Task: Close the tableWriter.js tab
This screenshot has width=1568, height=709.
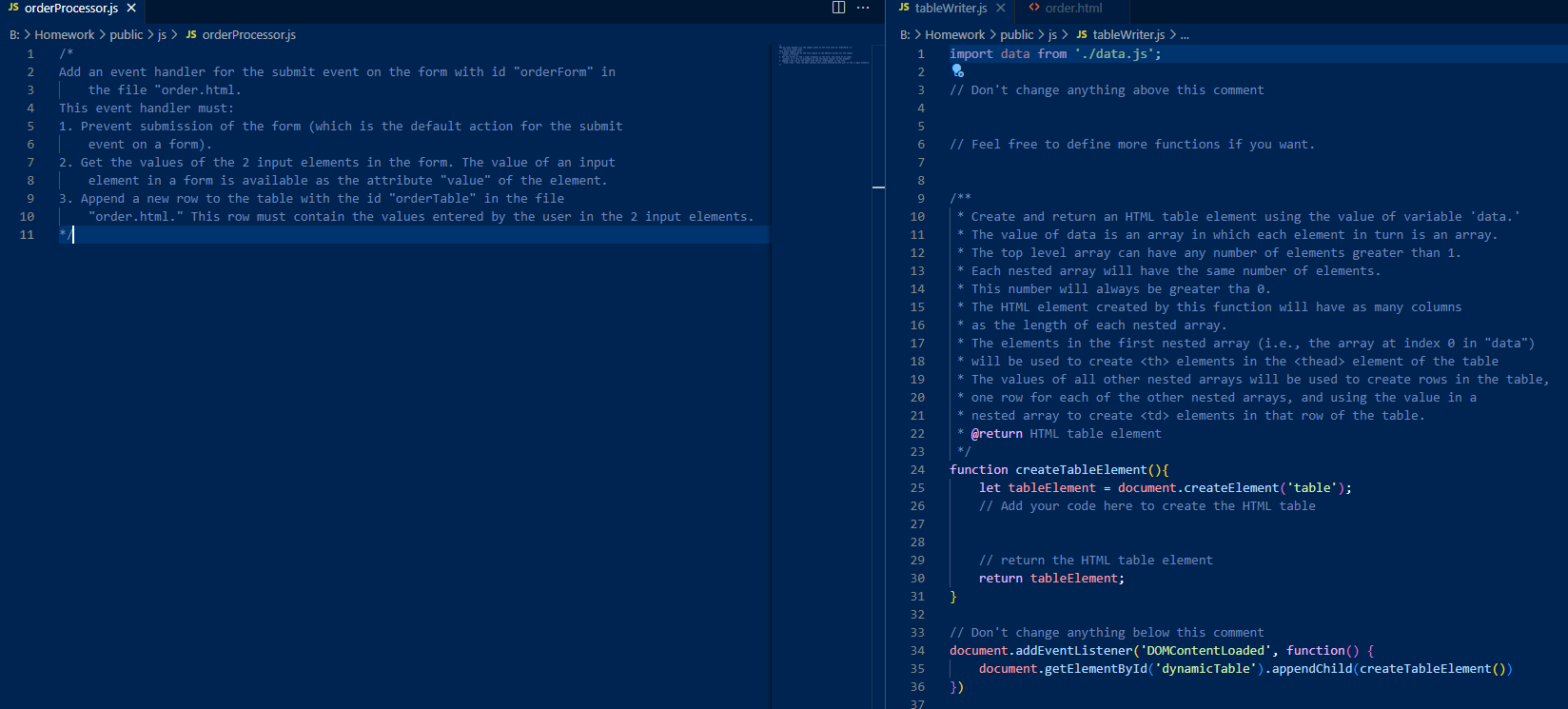Action: (1000, 8)
